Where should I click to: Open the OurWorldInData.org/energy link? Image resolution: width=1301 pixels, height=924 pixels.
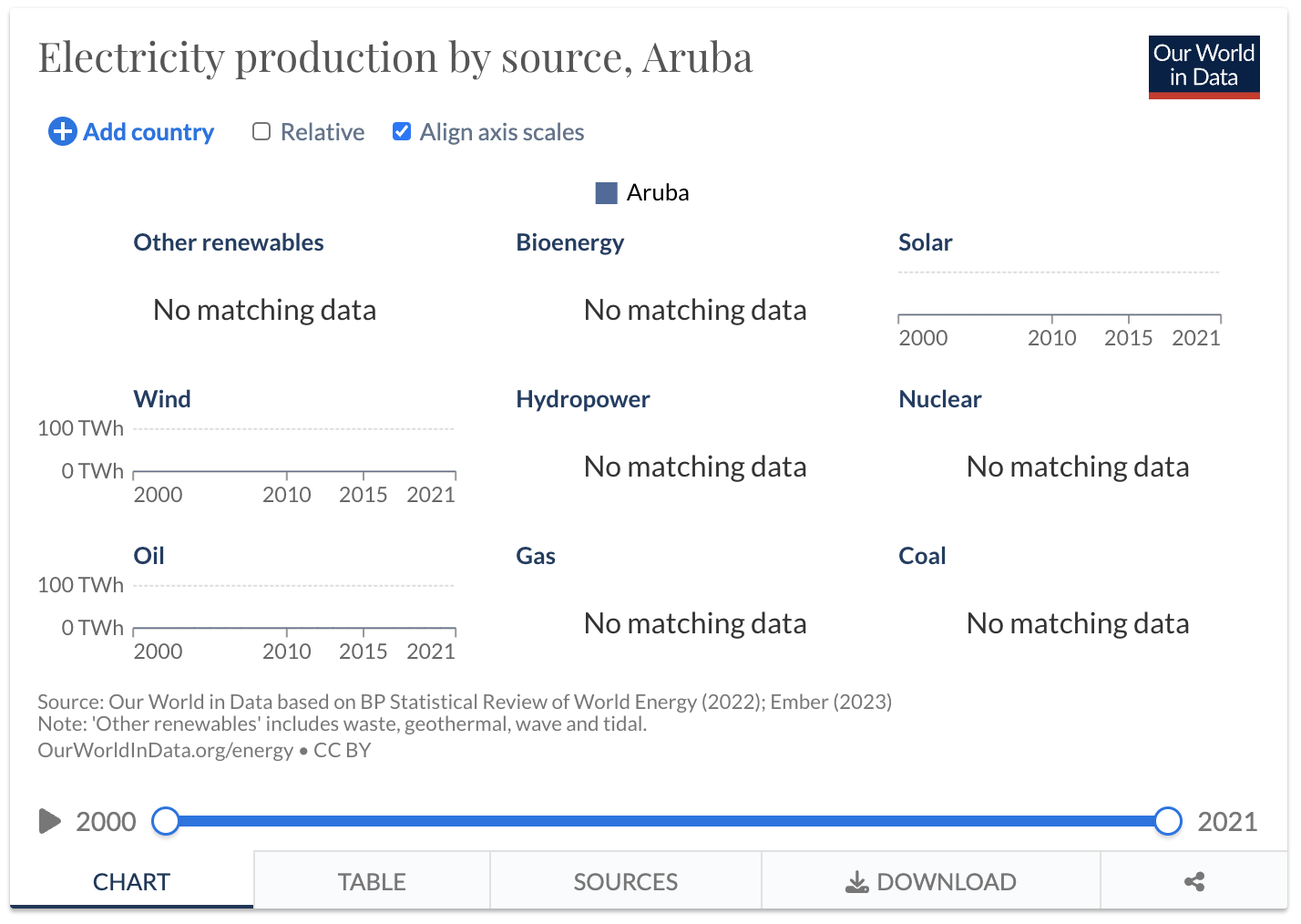coord(165,750)
